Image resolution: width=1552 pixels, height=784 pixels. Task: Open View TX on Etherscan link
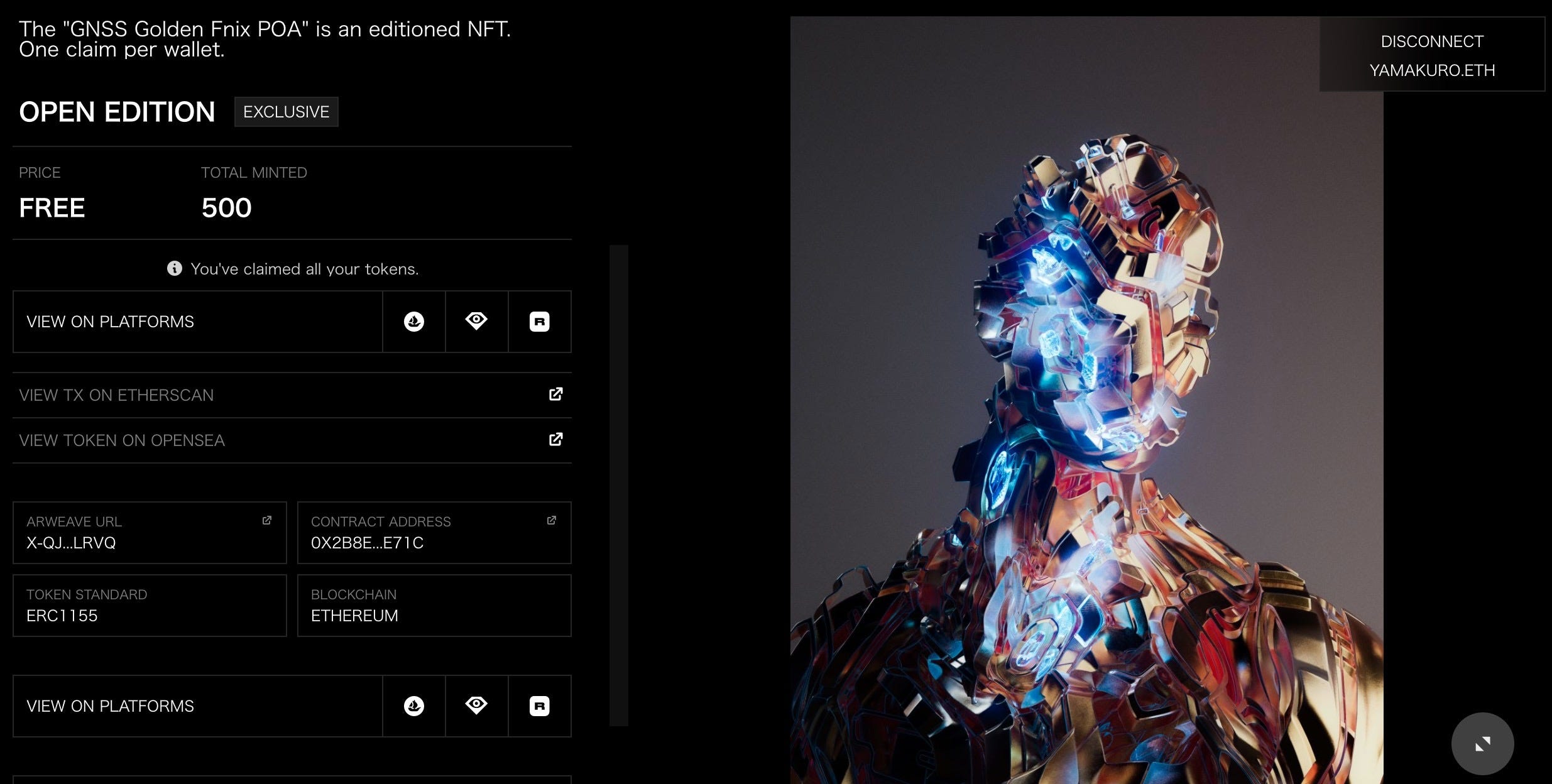coord(292,395)
